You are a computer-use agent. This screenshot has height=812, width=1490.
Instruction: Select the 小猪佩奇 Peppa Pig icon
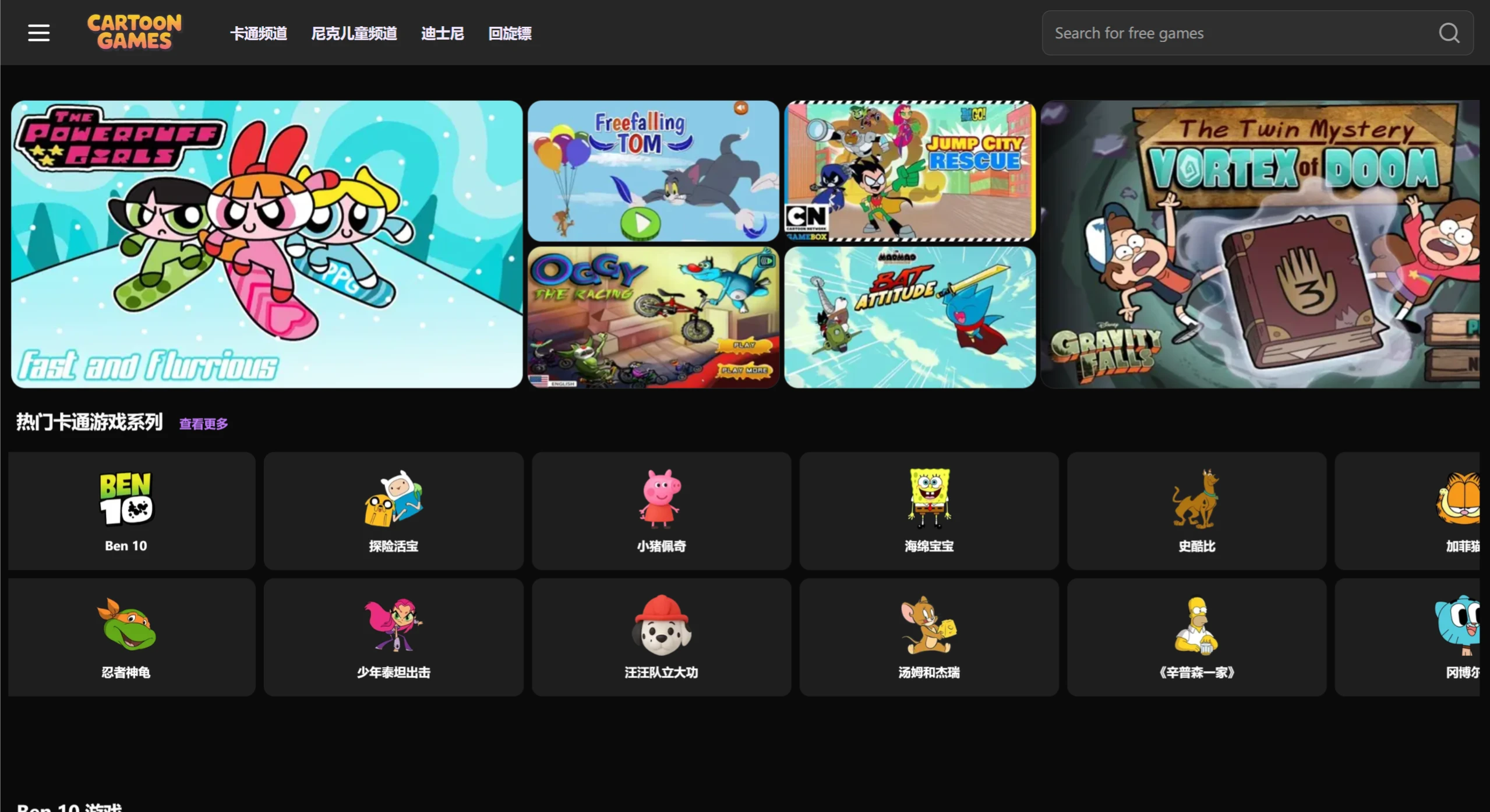tap(661, 499)
